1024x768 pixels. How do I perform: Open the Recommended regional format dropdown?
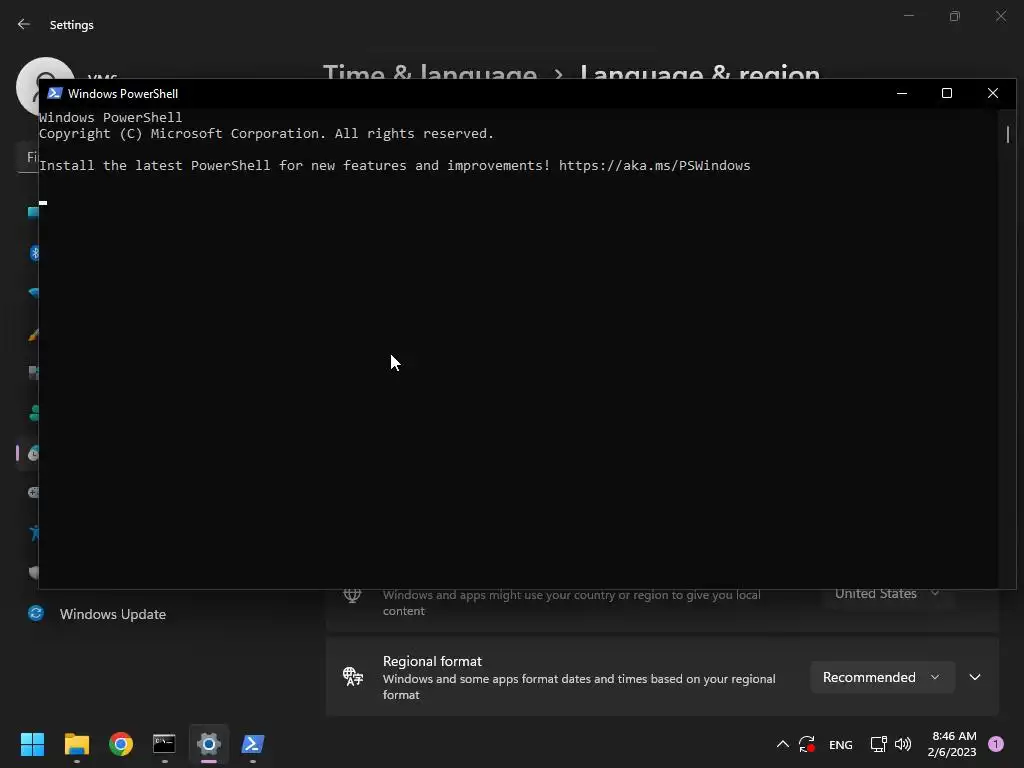[x=882, y=677]
